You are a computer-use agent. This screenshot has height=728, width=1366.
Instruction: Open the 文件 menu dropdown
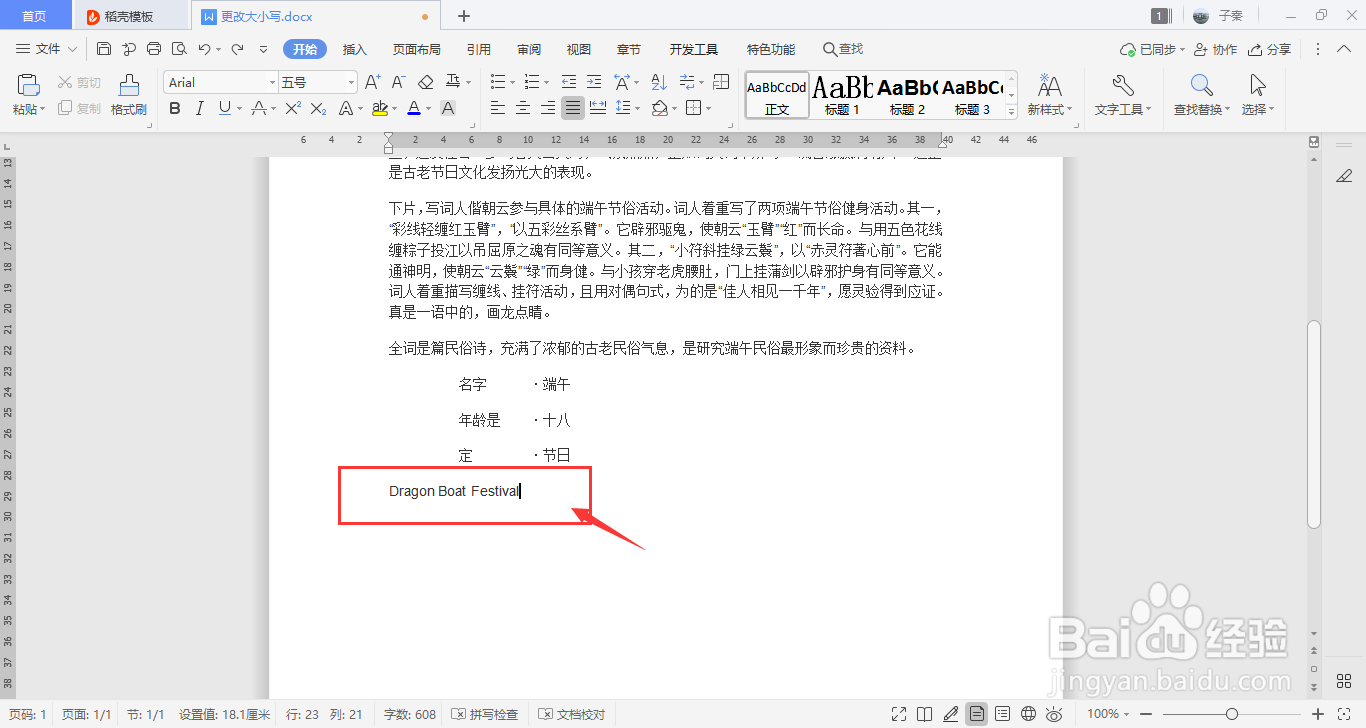pyautogui.click(x=47, y=49)
